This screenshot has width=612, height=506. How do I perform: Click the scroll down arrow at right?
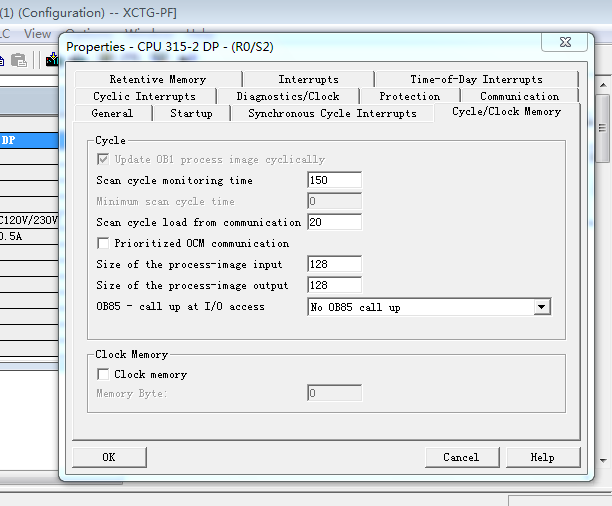(603, 460)
